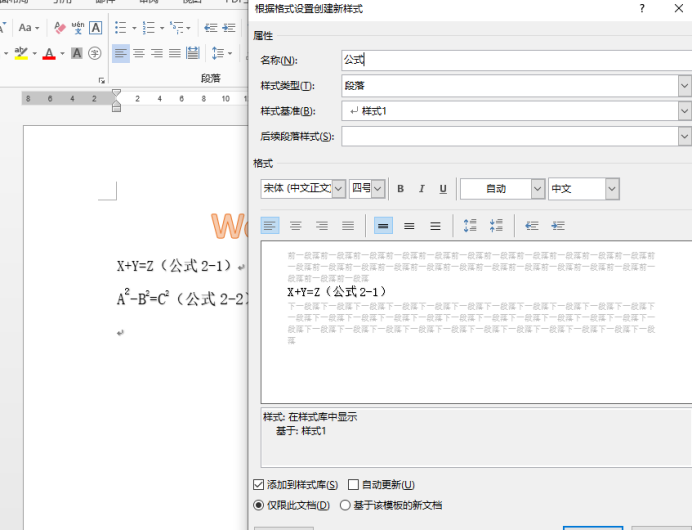Set center alignment in style dialog

click(x=296, y=226)
